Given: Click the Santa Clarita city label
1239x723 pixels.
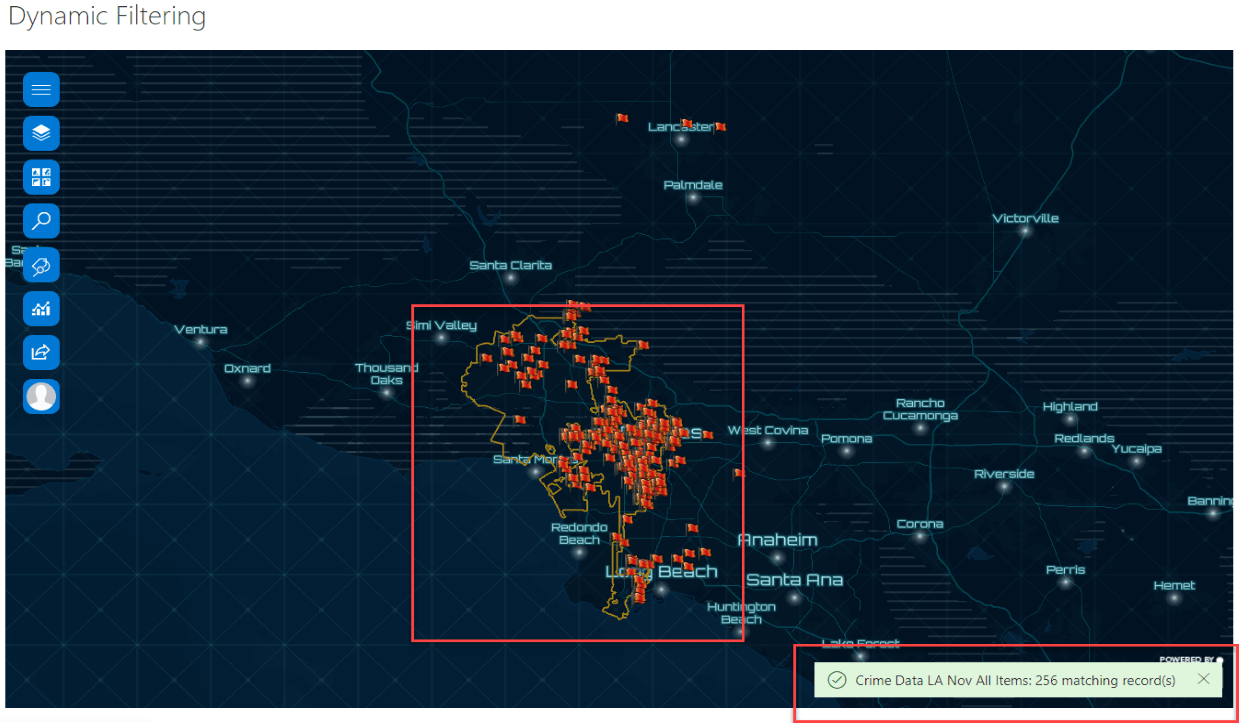Looking at the screenshot, I should point(511,265).
